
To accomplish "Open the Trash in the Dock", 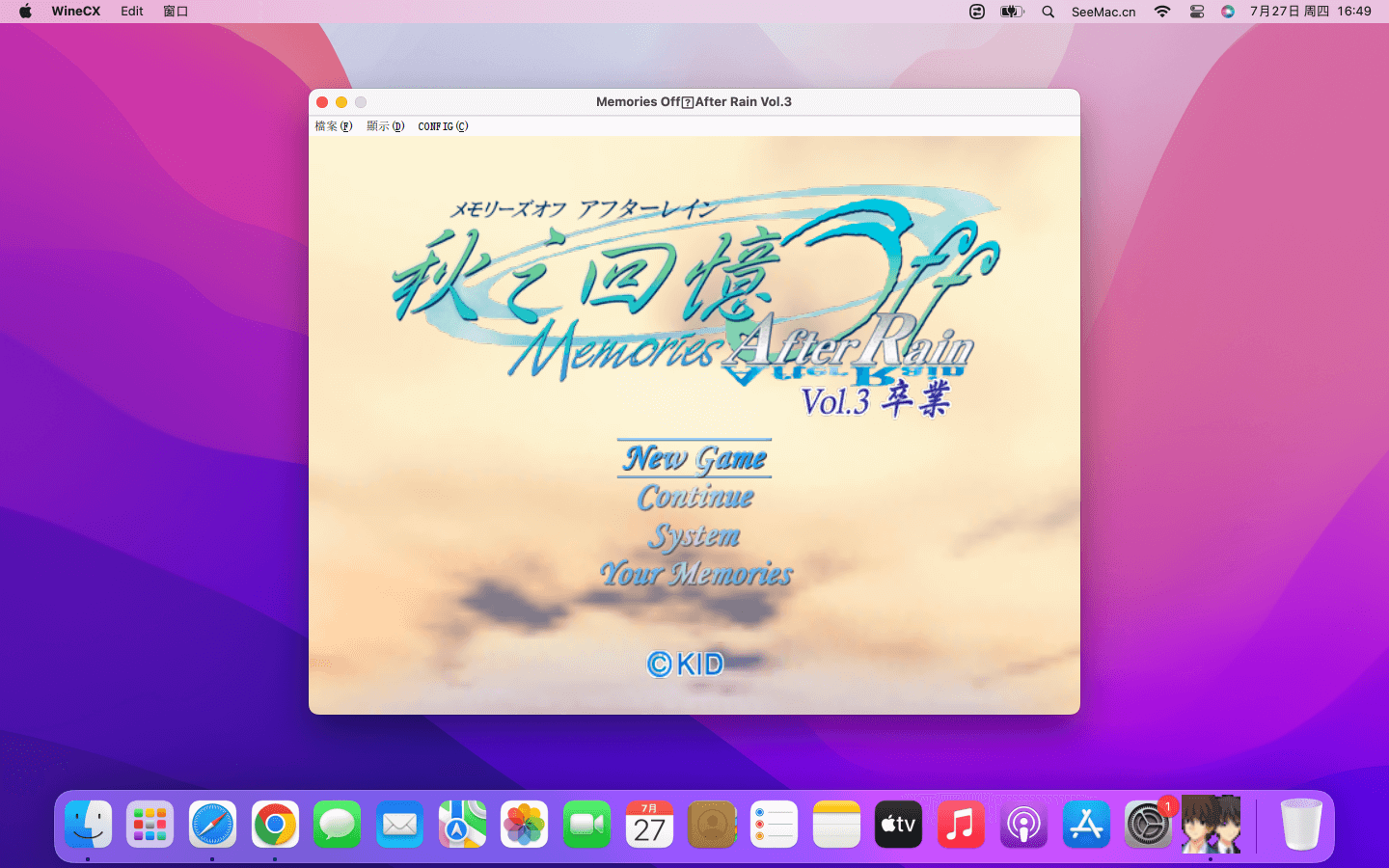I will [1300, 825].
